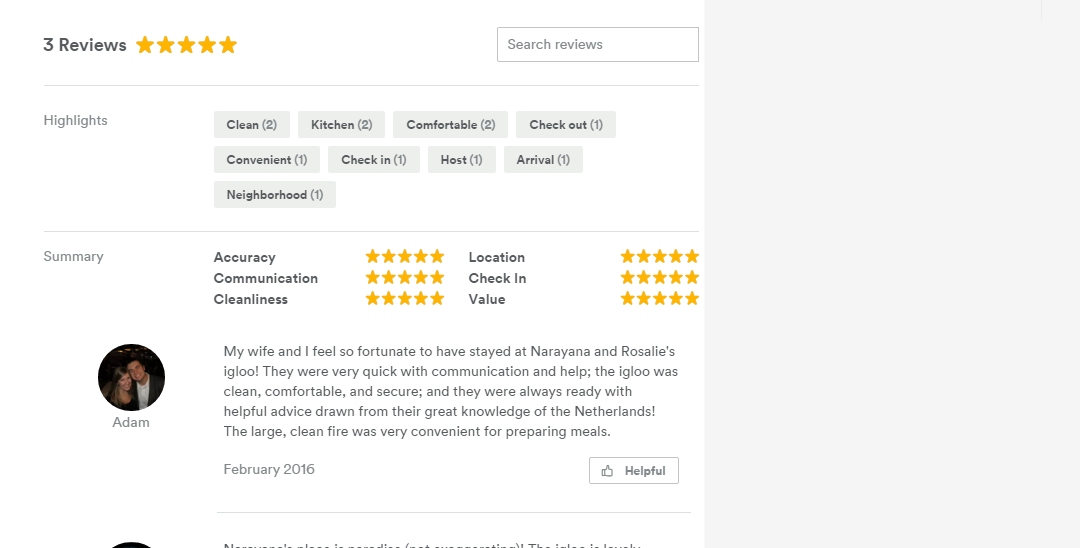The width and height of the screenshot is (1080, 548).
Task: Click the Helpful thumbs-up icon
Action: 607,471
